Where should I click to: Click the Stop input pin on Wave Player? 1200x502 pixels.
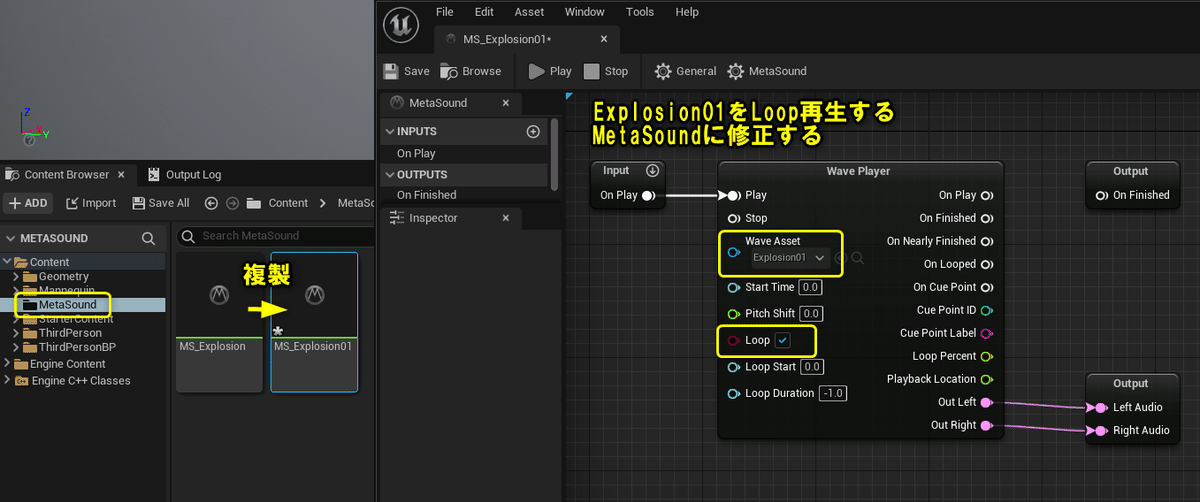click(x=734, y=218)
